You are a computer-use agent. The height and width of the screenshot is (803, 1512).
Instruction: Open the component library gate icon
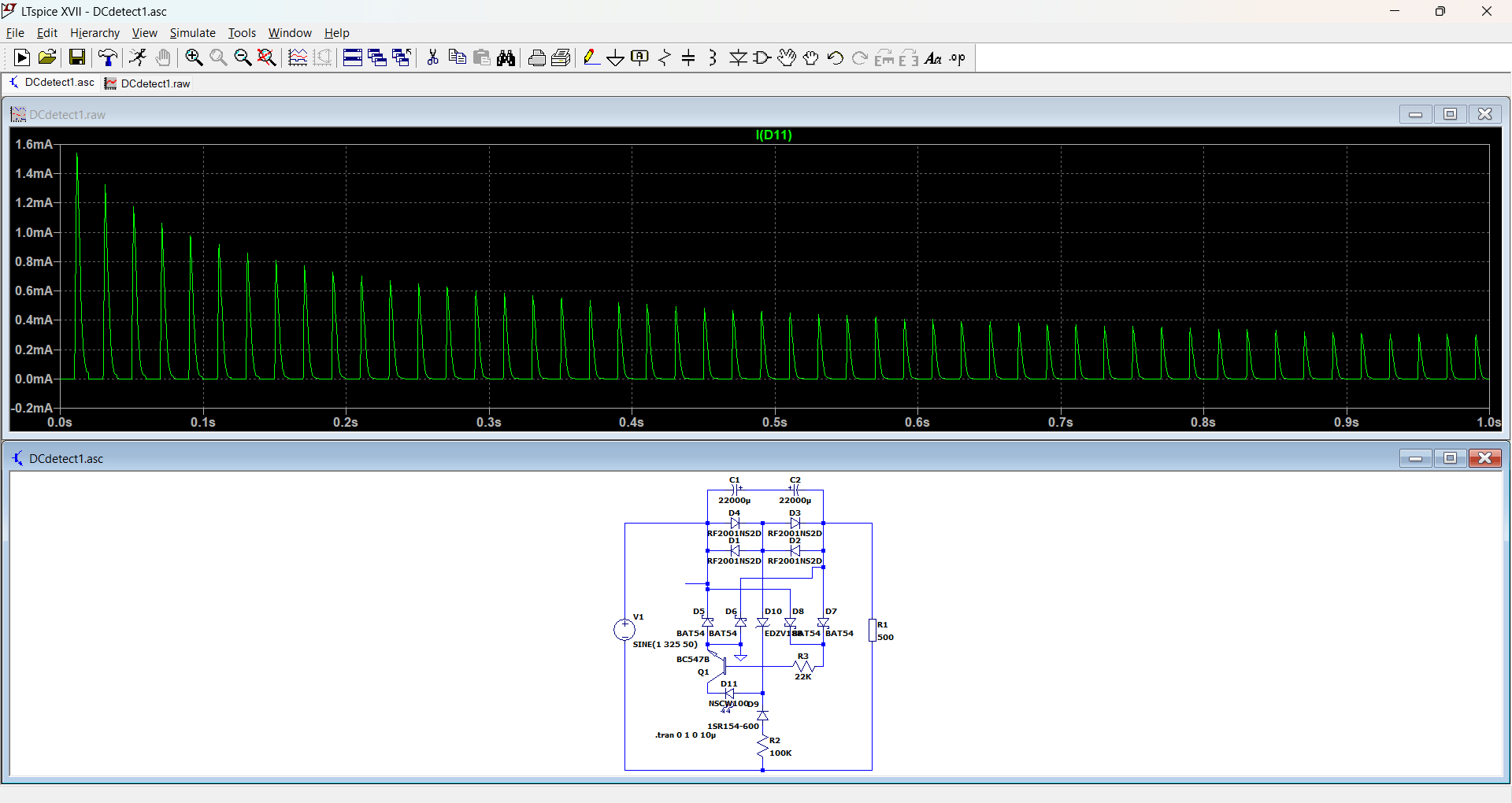(x=762, y=57)
